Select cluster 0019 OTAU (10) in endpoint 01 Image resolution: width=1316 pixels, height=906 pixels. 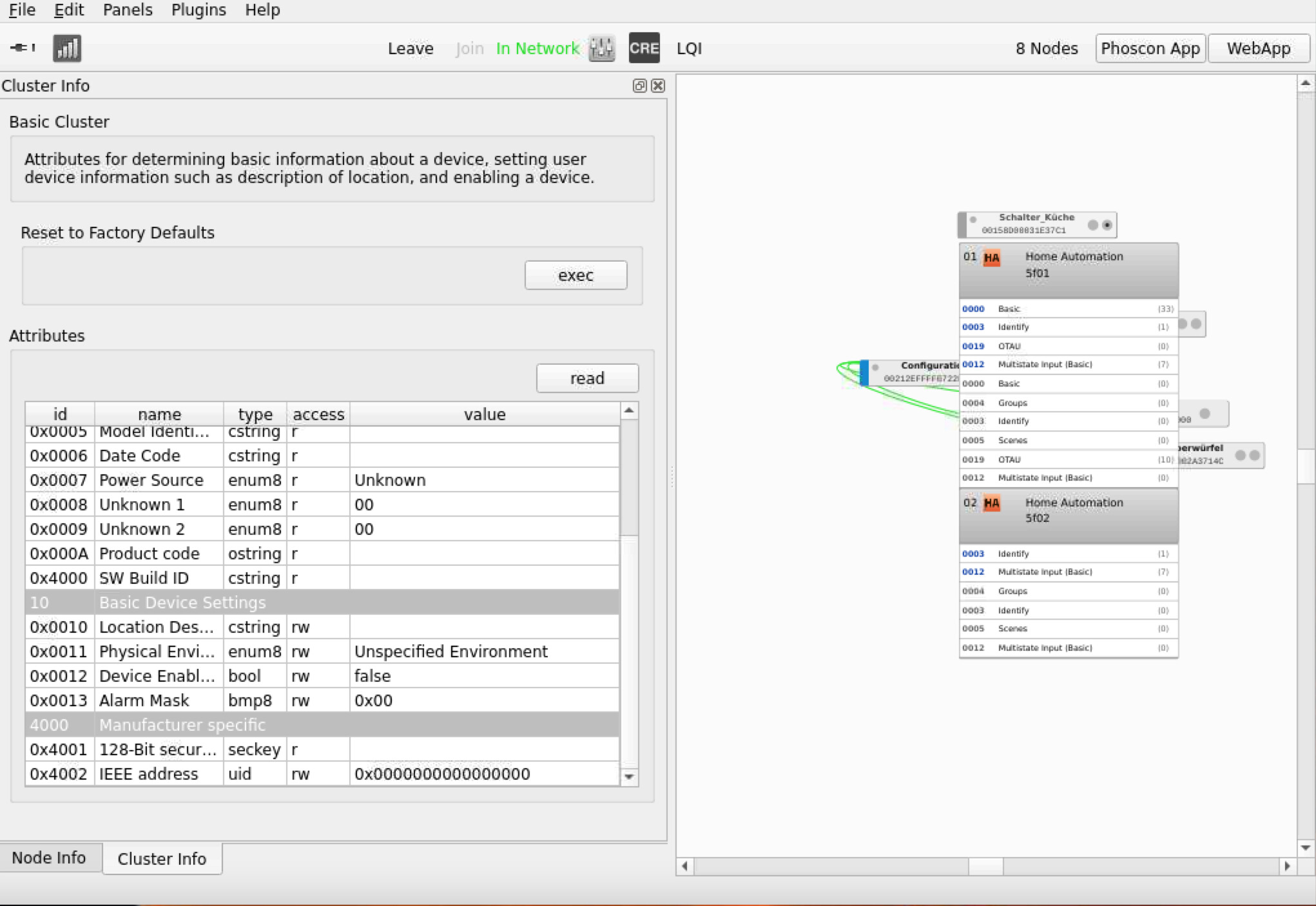coord(1069,459)
